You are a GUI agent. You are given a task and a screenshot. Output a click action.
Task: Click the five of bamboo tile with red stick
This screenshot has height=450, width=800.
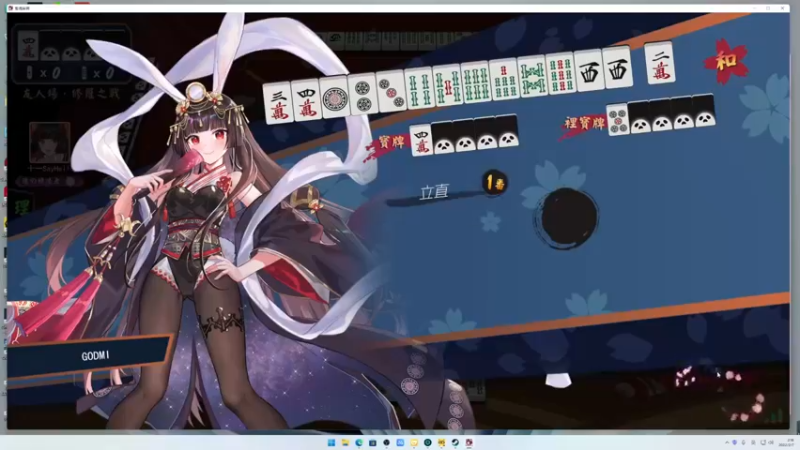tap(447, 85)
